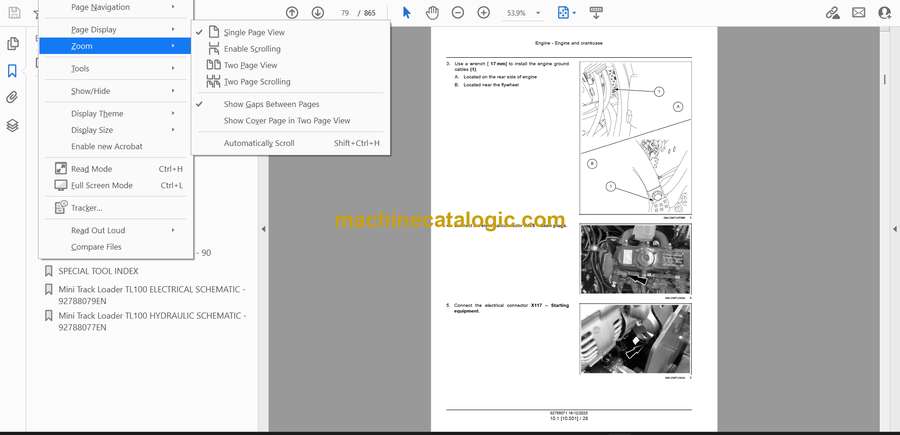Screen dimensions: 900x435
Task: Click the Full Screen Mode monitor icon
Action: [61, 185]
